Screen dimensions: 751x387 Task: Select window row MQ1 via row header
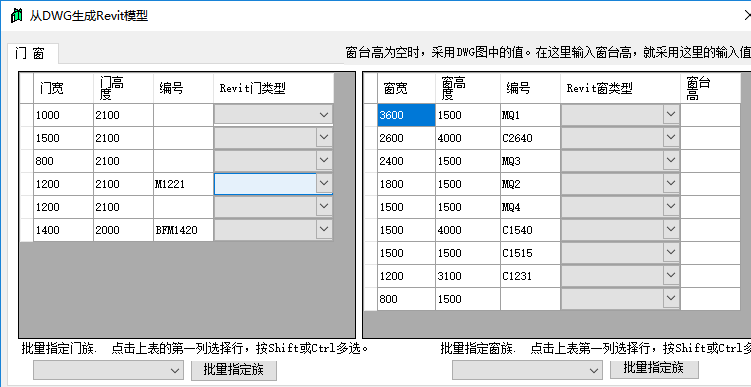371,115
